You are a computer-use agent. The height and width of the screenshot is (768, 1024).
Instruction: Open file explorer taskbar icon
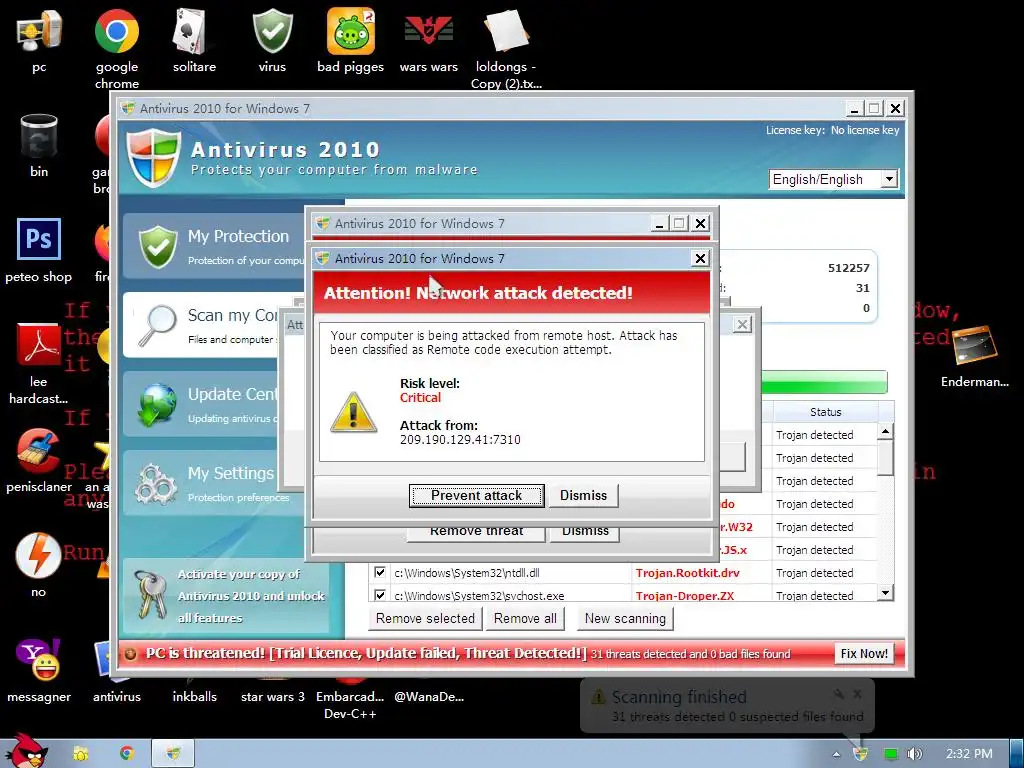point(81,754)
